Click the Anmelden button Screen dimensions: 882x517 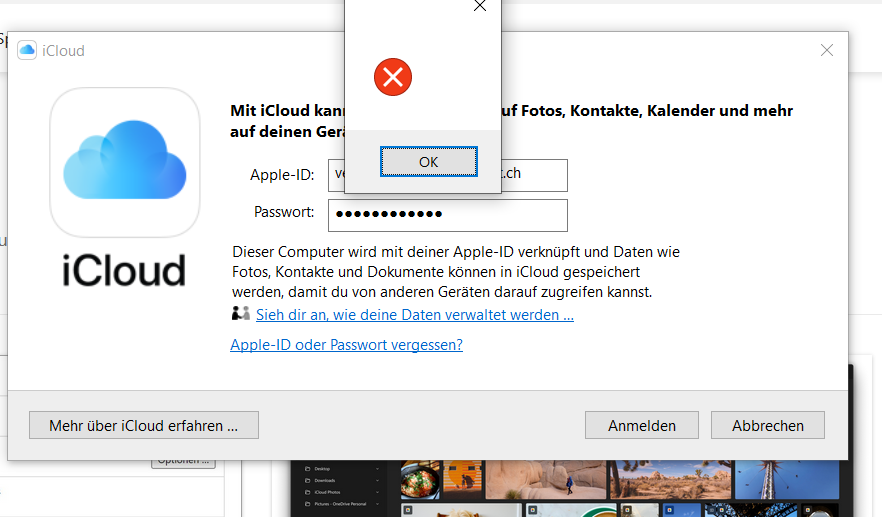(642, 425)
